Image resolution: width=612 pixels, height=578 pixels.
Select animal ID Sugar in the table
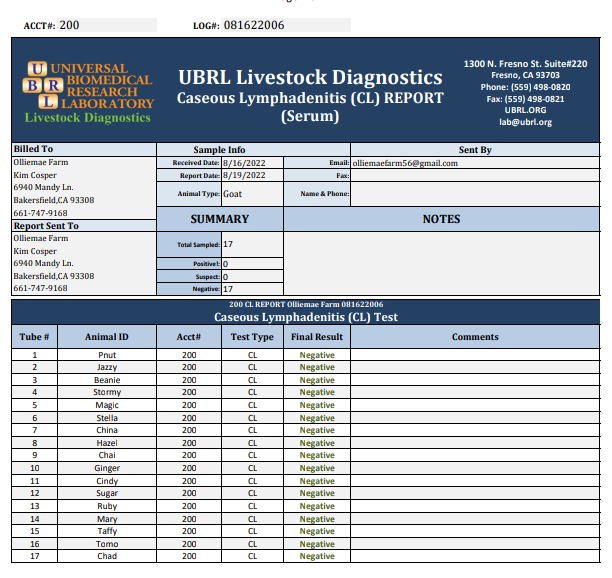107,493
